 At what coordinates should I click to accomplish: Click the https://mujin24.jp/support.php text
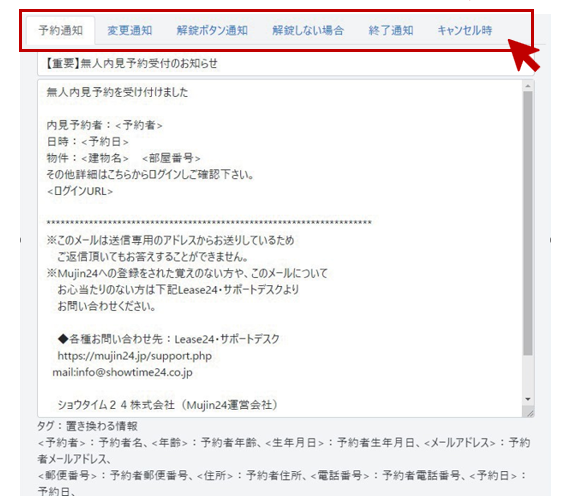[135, 356]
